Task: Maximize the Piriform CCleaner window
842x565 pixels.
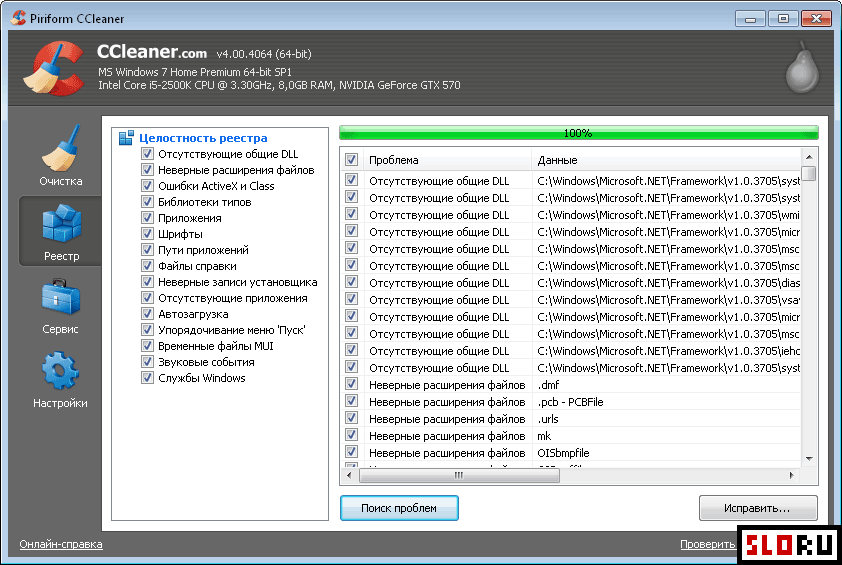Action: coord(782,19)
